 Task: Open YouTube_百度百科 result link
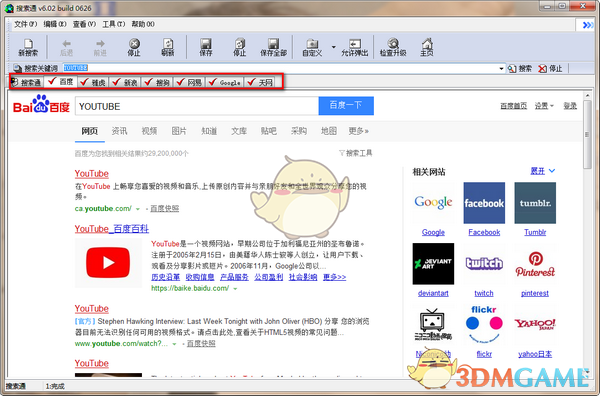coord(112,229)
